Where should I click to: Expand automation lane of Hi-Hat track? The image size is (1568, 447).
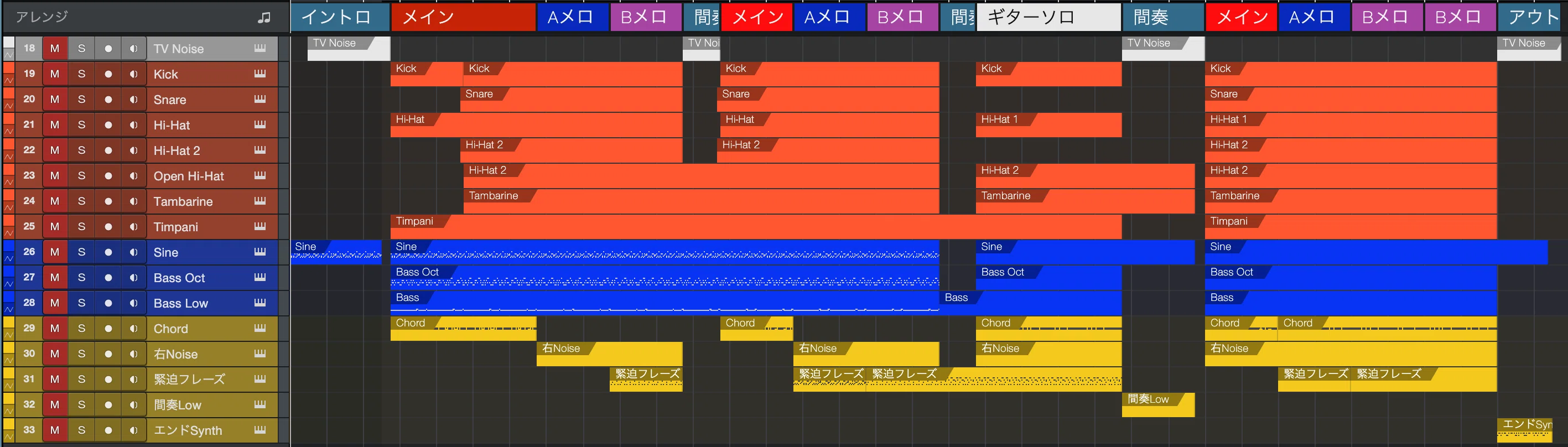[x=8, y=132]
